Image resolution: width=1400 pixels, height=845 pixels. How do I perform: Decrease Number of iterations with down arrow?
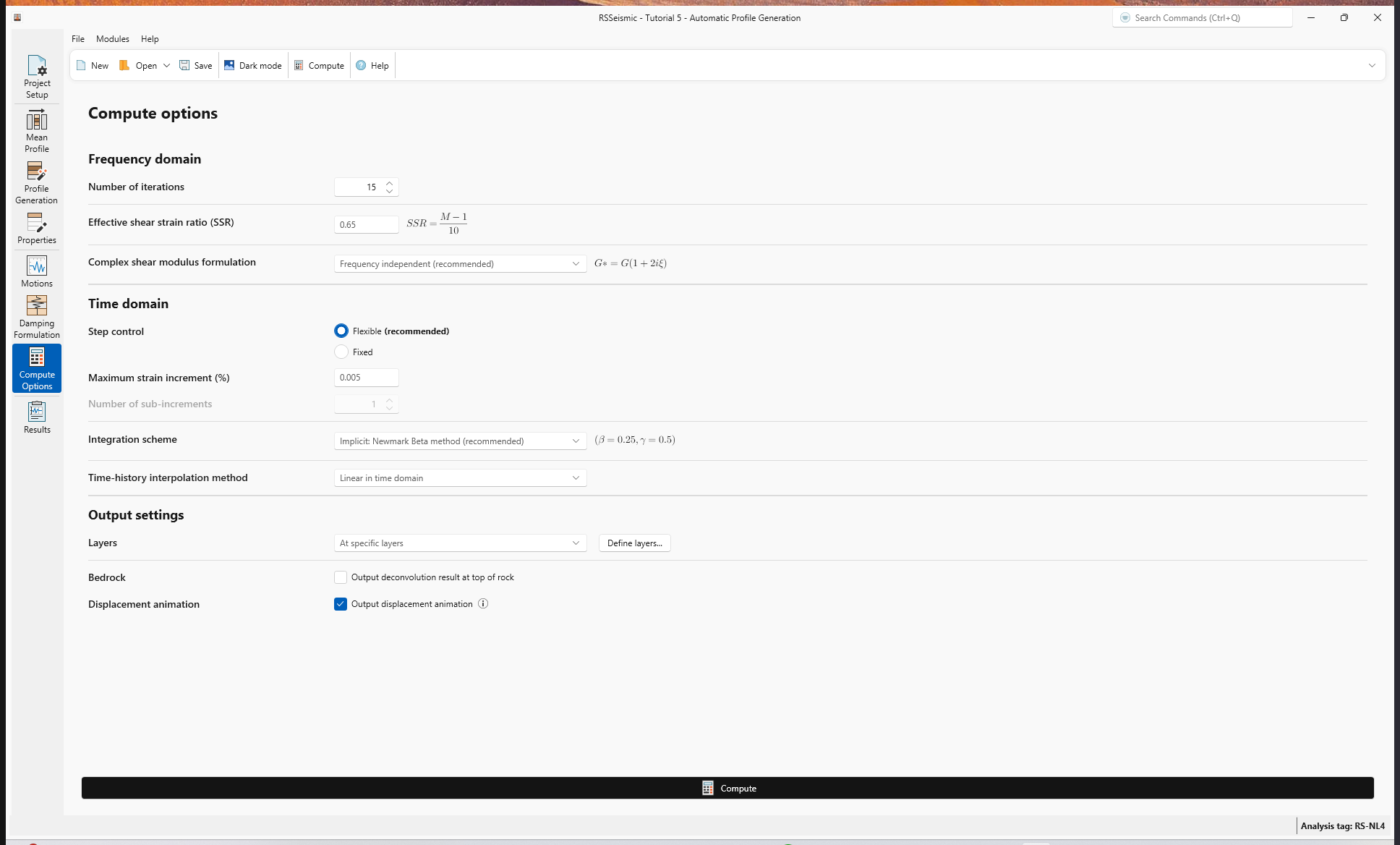(x=389, y=191)
